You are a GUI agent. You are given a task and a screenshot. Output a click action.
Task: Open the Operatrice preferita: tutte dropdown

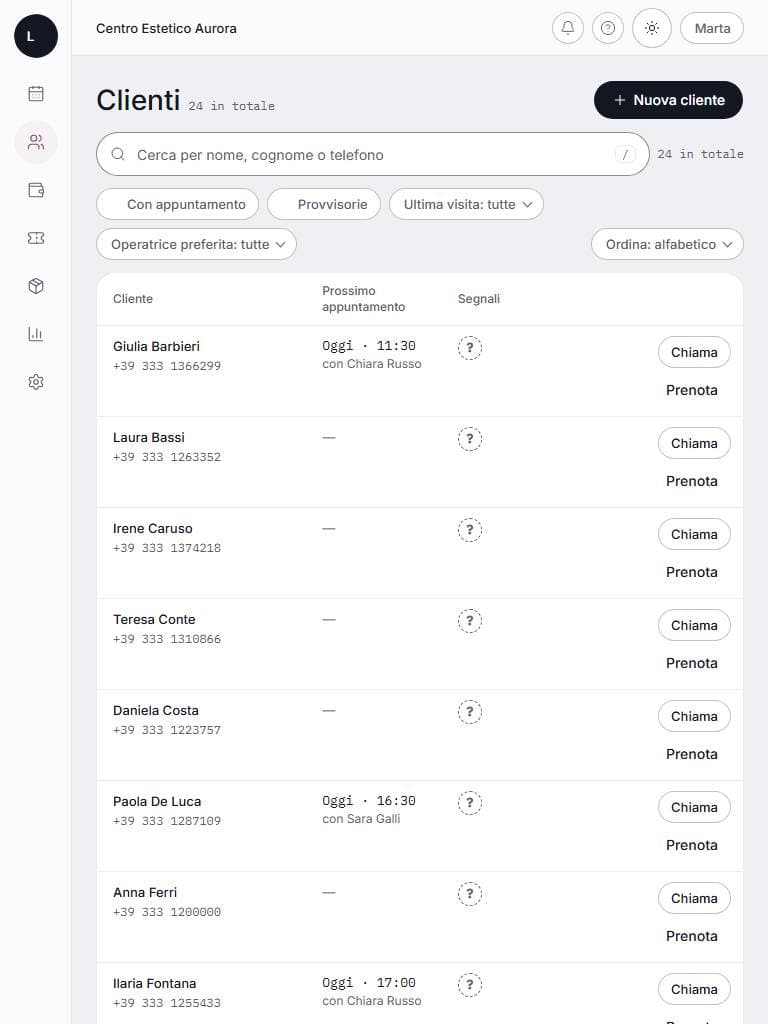197,244
